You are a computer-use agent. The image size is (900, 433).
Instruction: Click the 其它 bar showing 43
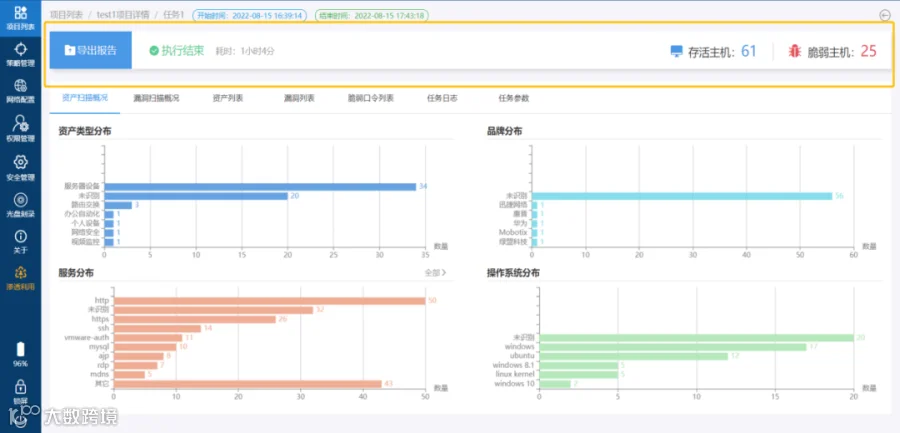pyautogui.click(x=247, y=384)
